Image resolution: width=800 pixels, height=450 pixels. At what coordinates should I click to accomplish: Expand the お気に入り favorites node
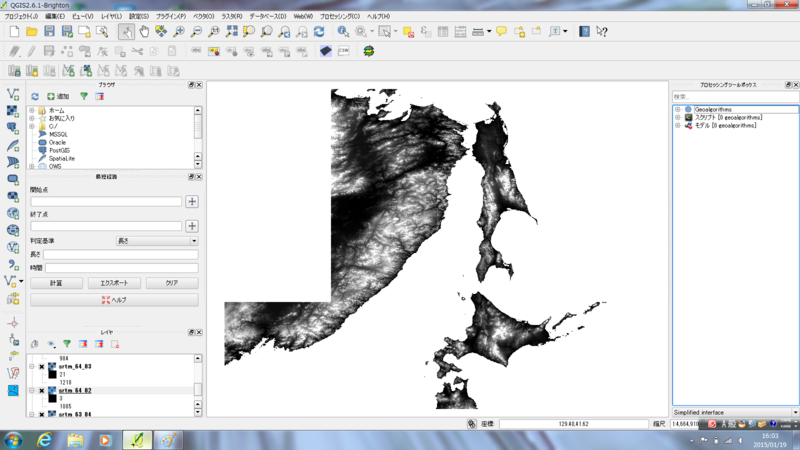32,118
